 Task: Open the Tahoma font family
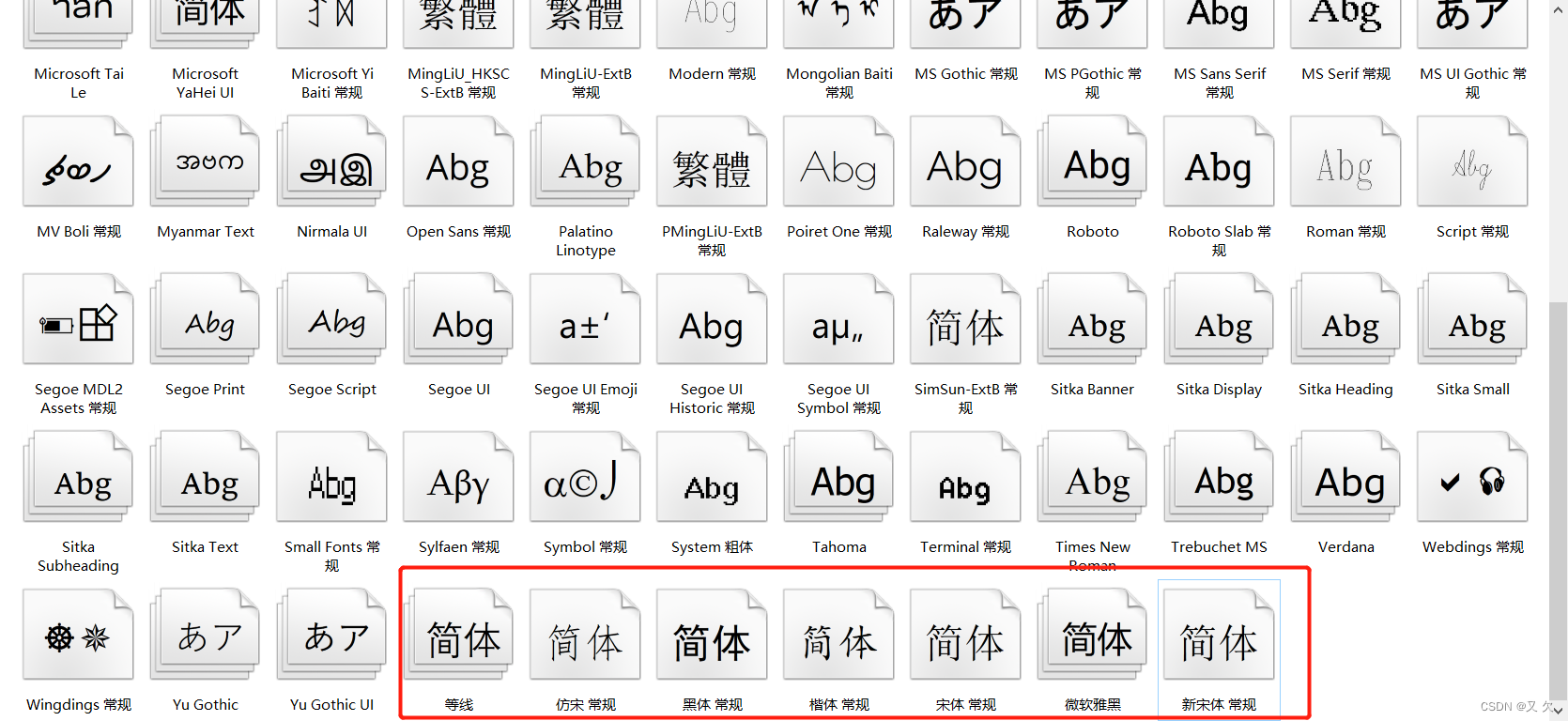[x=838, y=476]
